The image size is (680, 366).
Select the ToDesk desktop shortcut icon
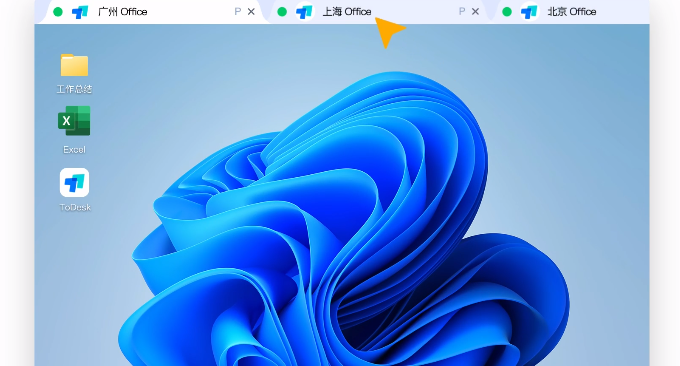[x=75, y=183]
